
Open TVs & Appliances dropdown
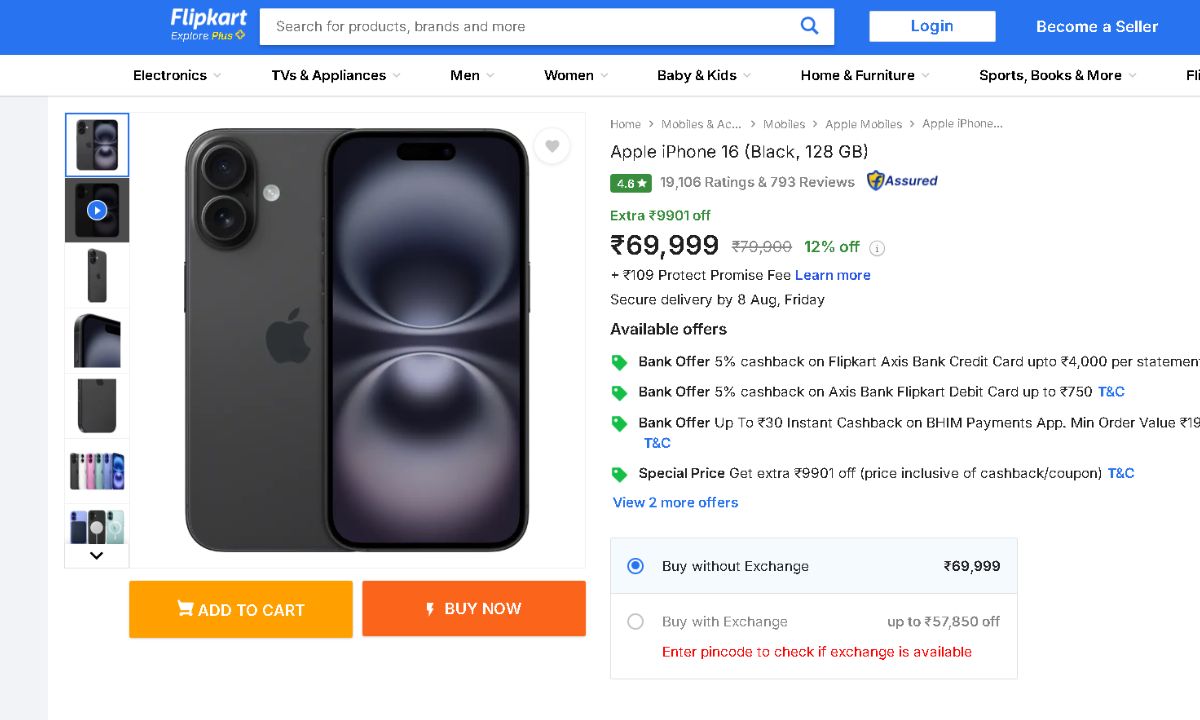click(x=335, y=75)
